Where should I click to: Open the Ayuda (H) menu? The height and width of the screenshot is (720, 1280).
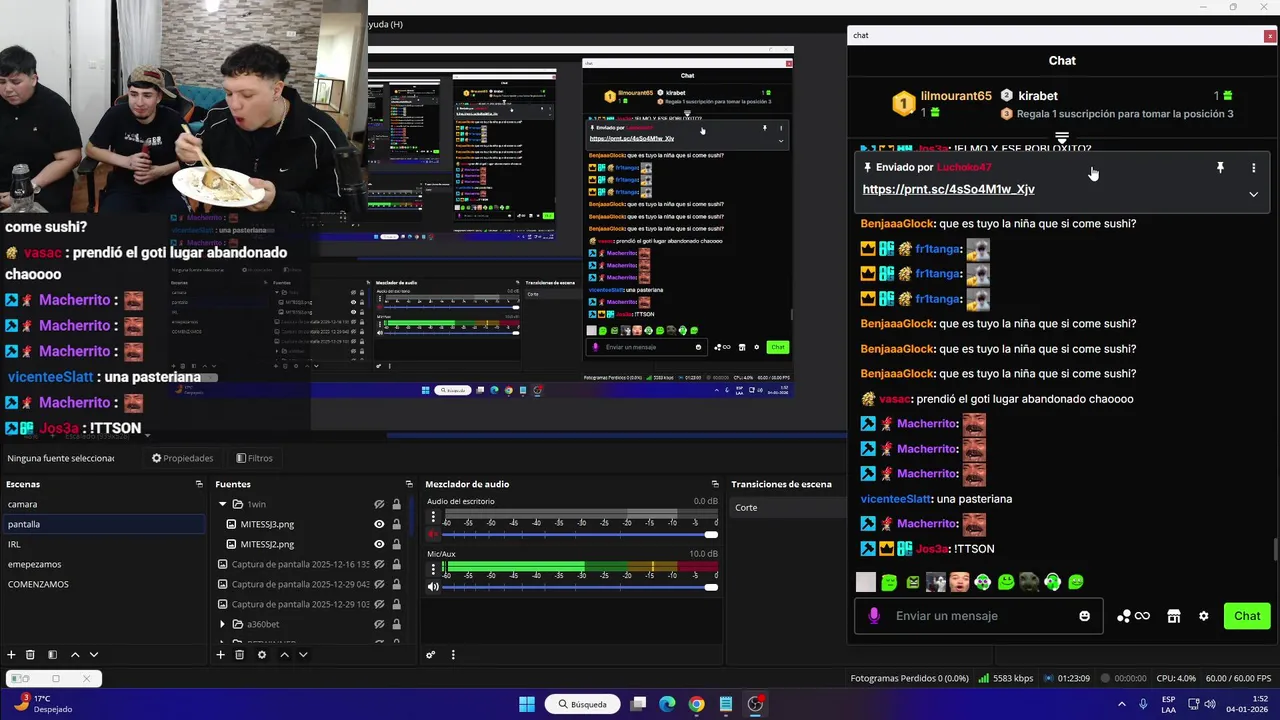(x=386, y=24)
